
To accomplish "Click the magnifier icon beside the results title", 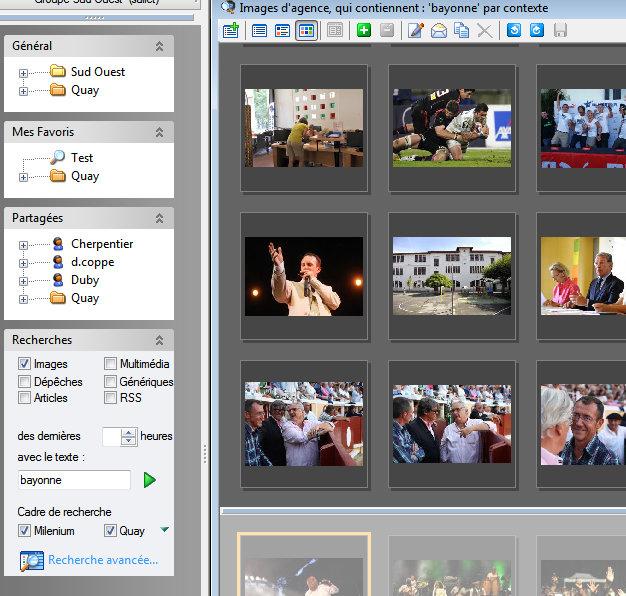I will coord(229,7).
